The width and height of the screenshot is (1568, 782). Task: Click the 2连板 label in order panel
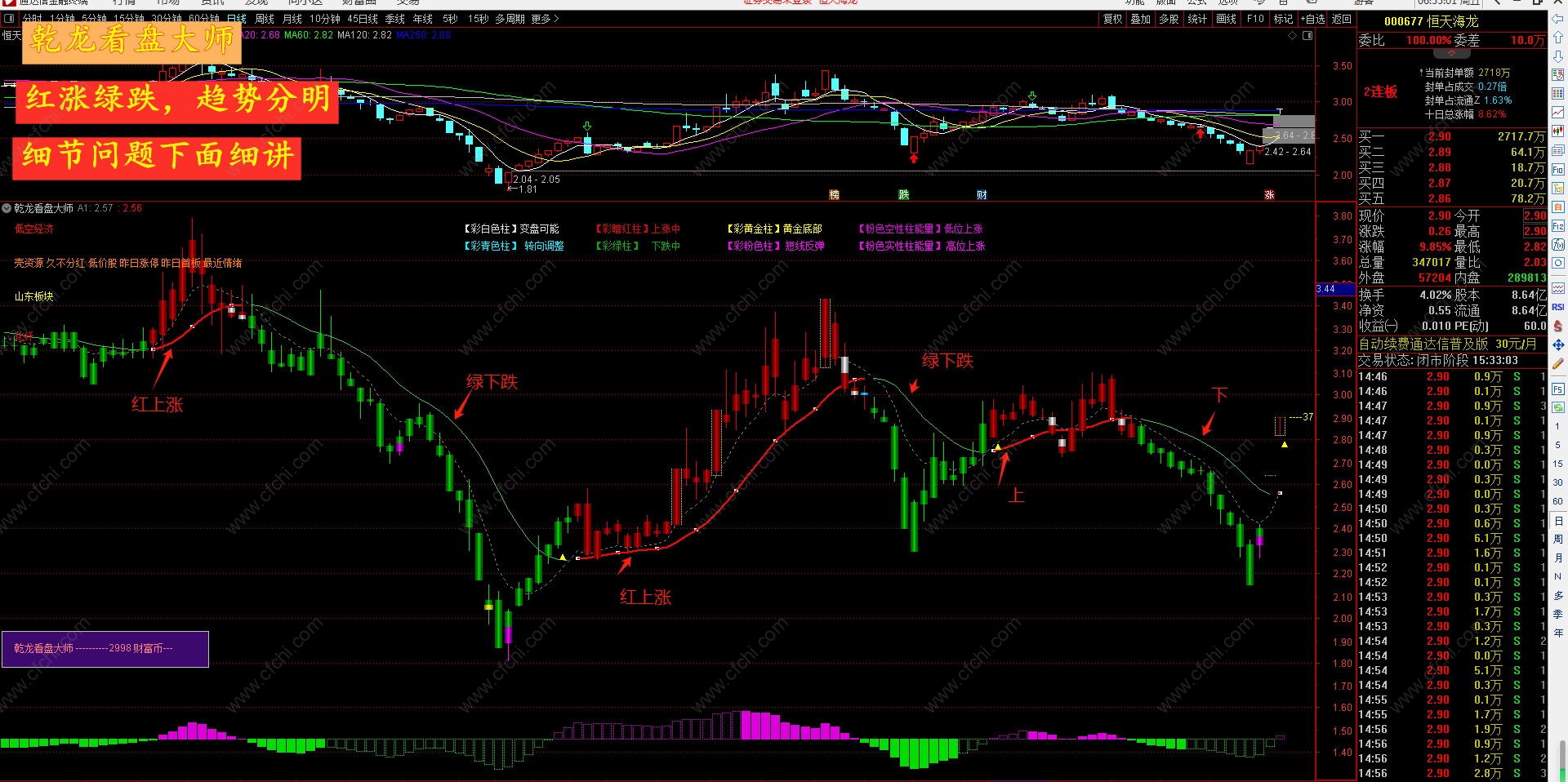[1380, 91]
